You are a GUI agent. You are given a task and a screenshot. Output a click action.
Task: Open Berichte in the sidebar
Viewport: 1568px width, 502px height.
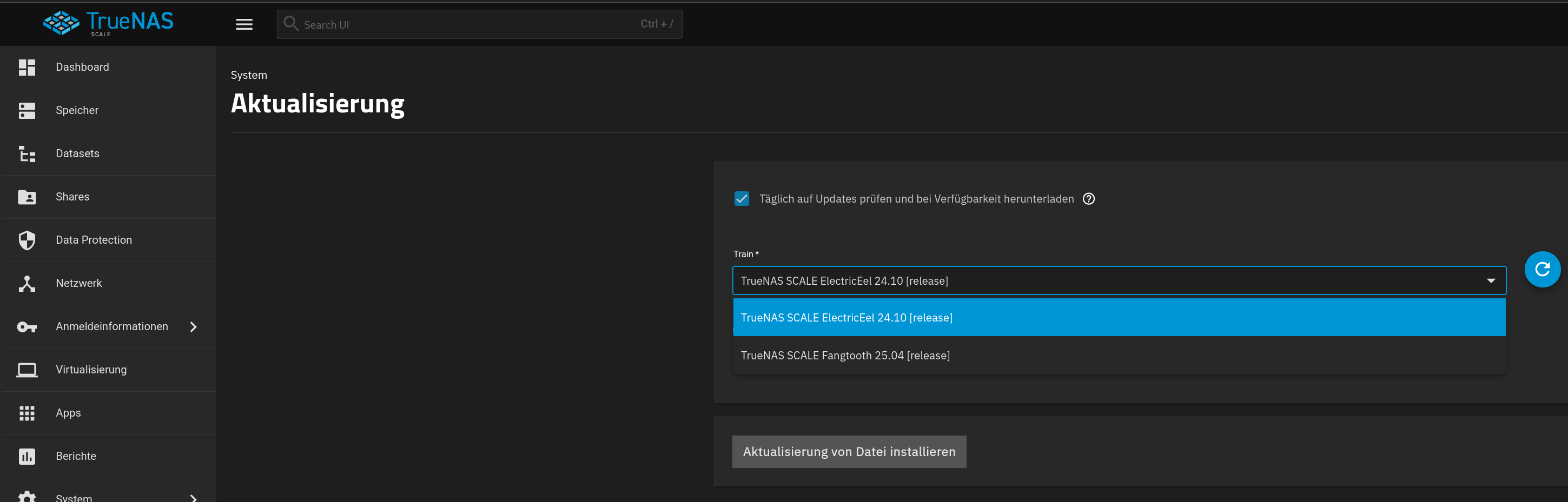click(x=108, y=457)
